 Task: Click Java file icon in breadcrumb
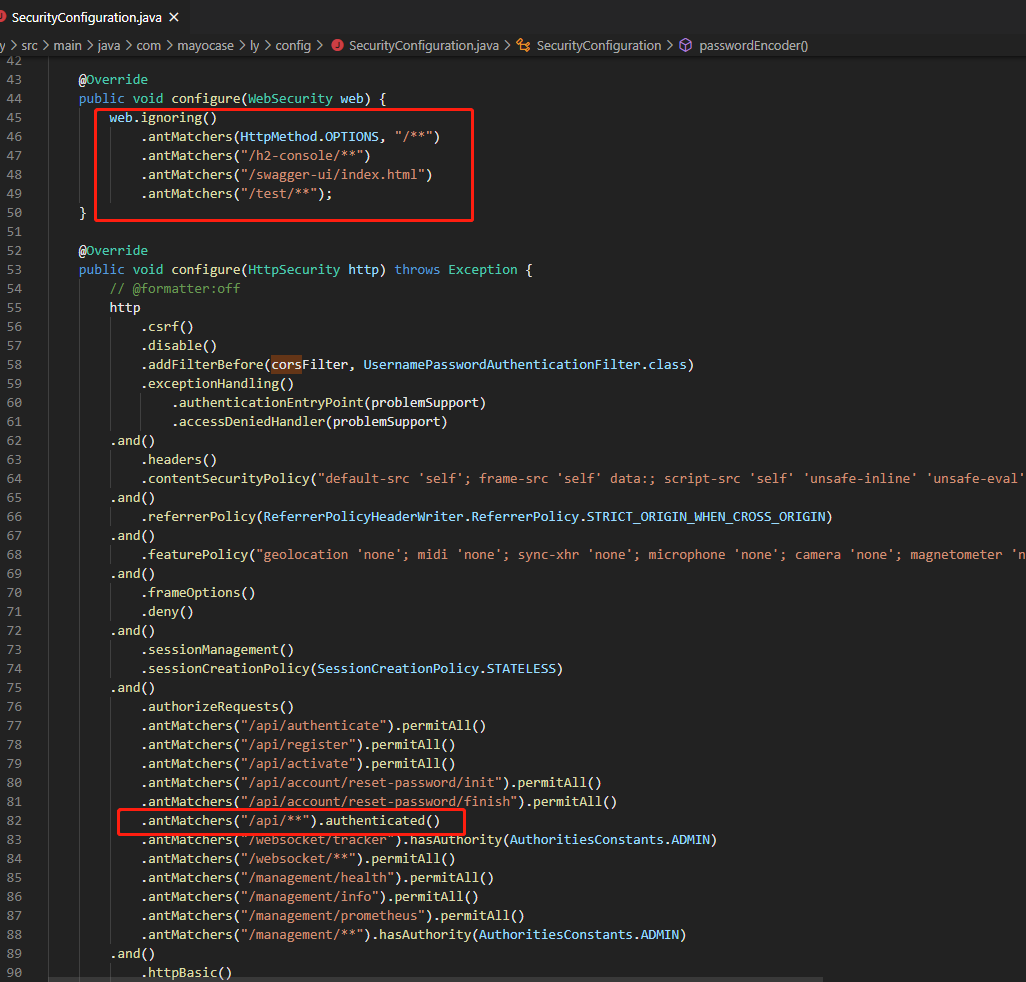coord(338,45)
